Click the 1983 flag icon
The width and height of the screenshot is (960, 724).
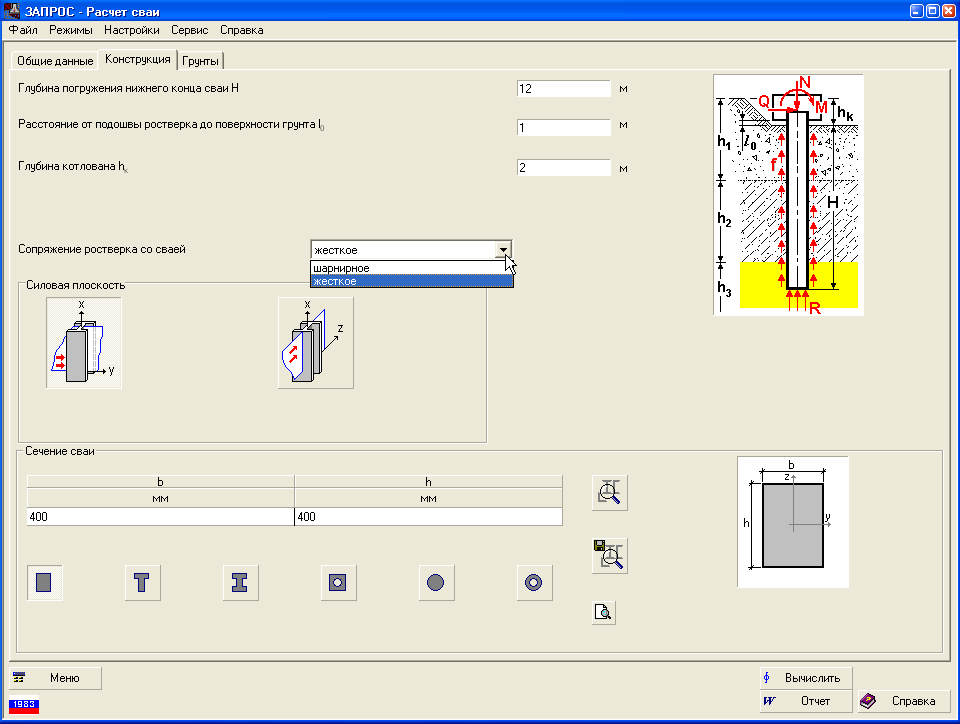(x=24, y=706)
